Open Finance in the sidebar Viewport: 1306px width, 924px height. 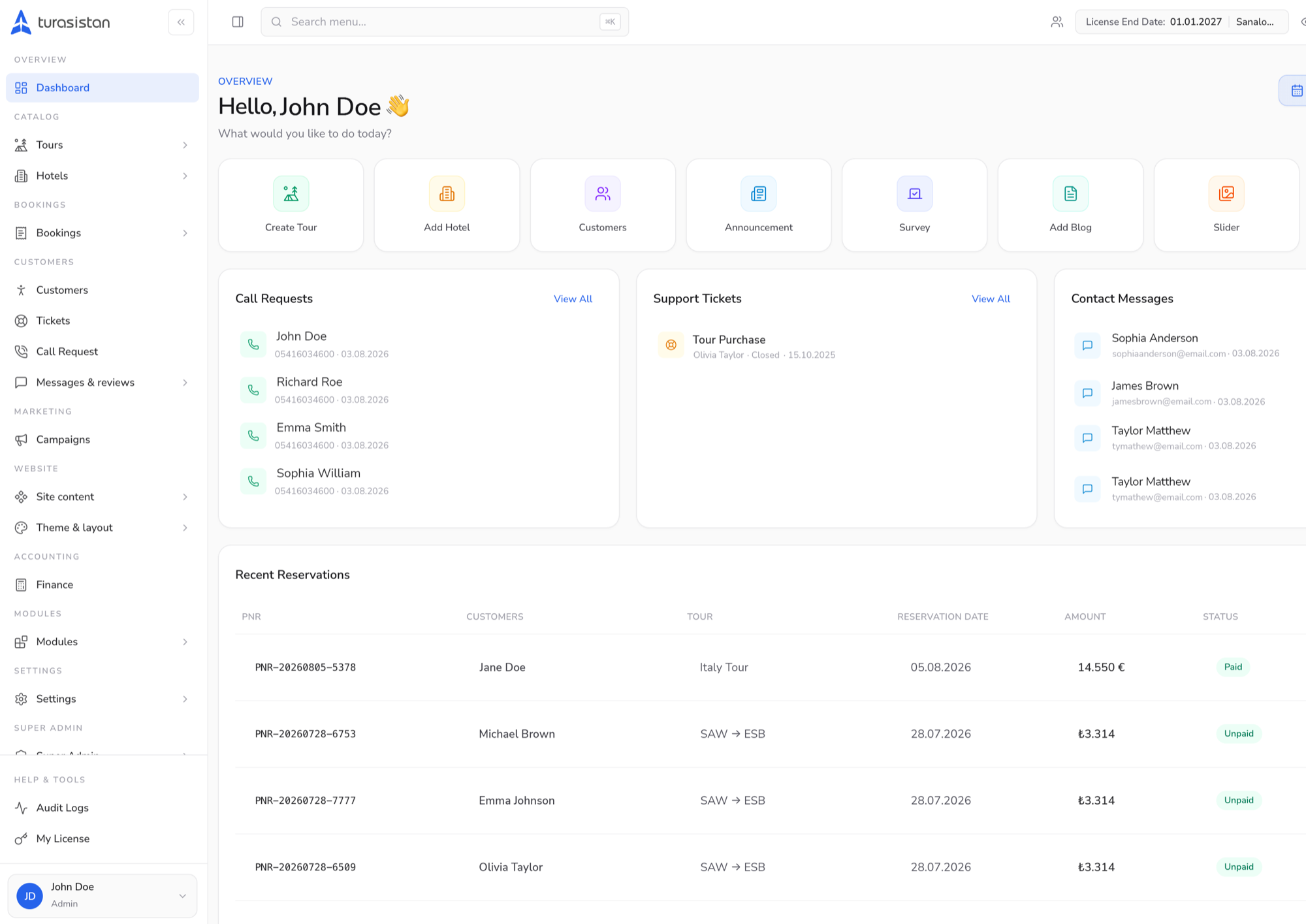103,584
